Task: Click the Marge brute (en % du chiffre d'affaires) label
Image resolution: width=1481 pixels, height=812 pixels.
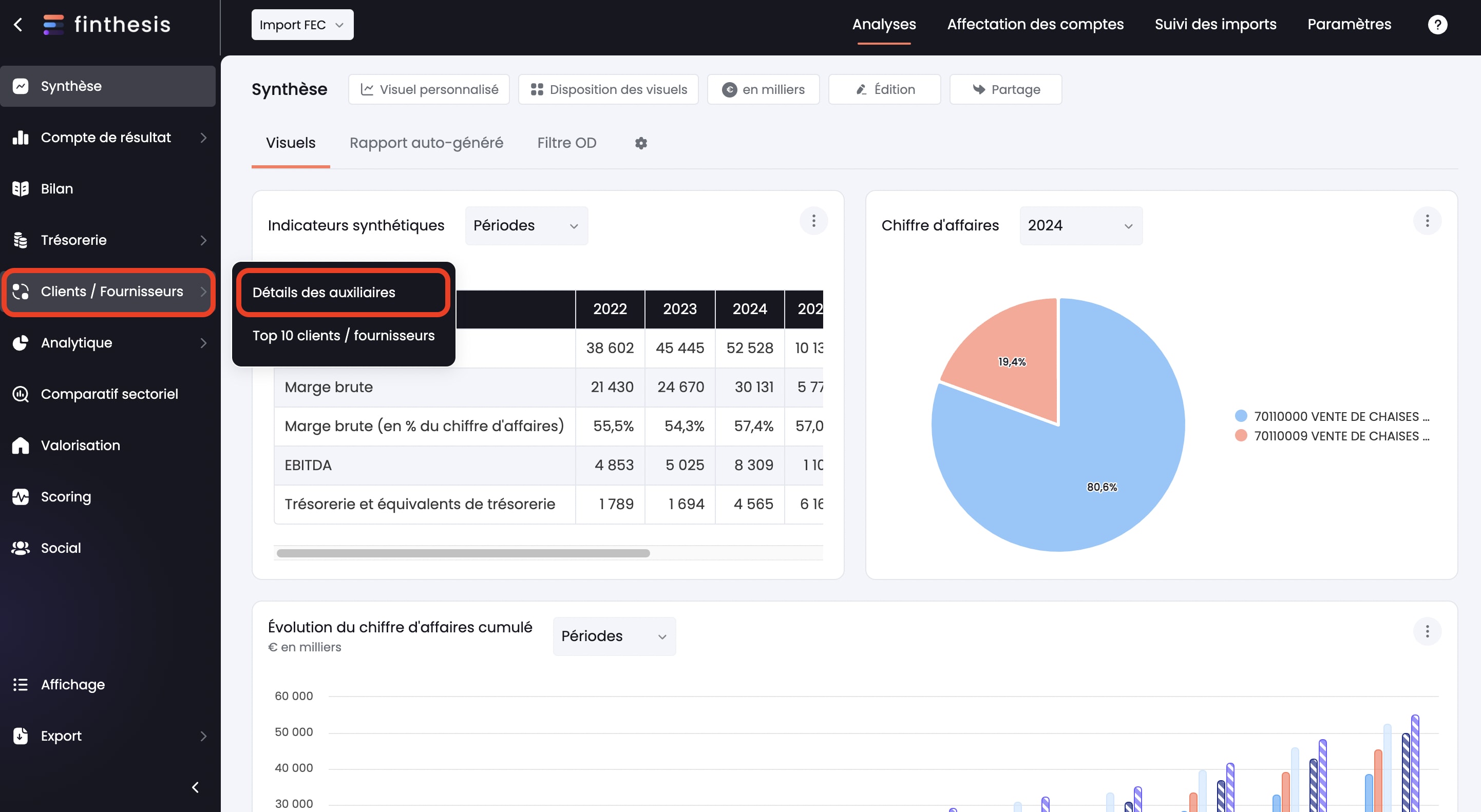Action: [424, 427]
